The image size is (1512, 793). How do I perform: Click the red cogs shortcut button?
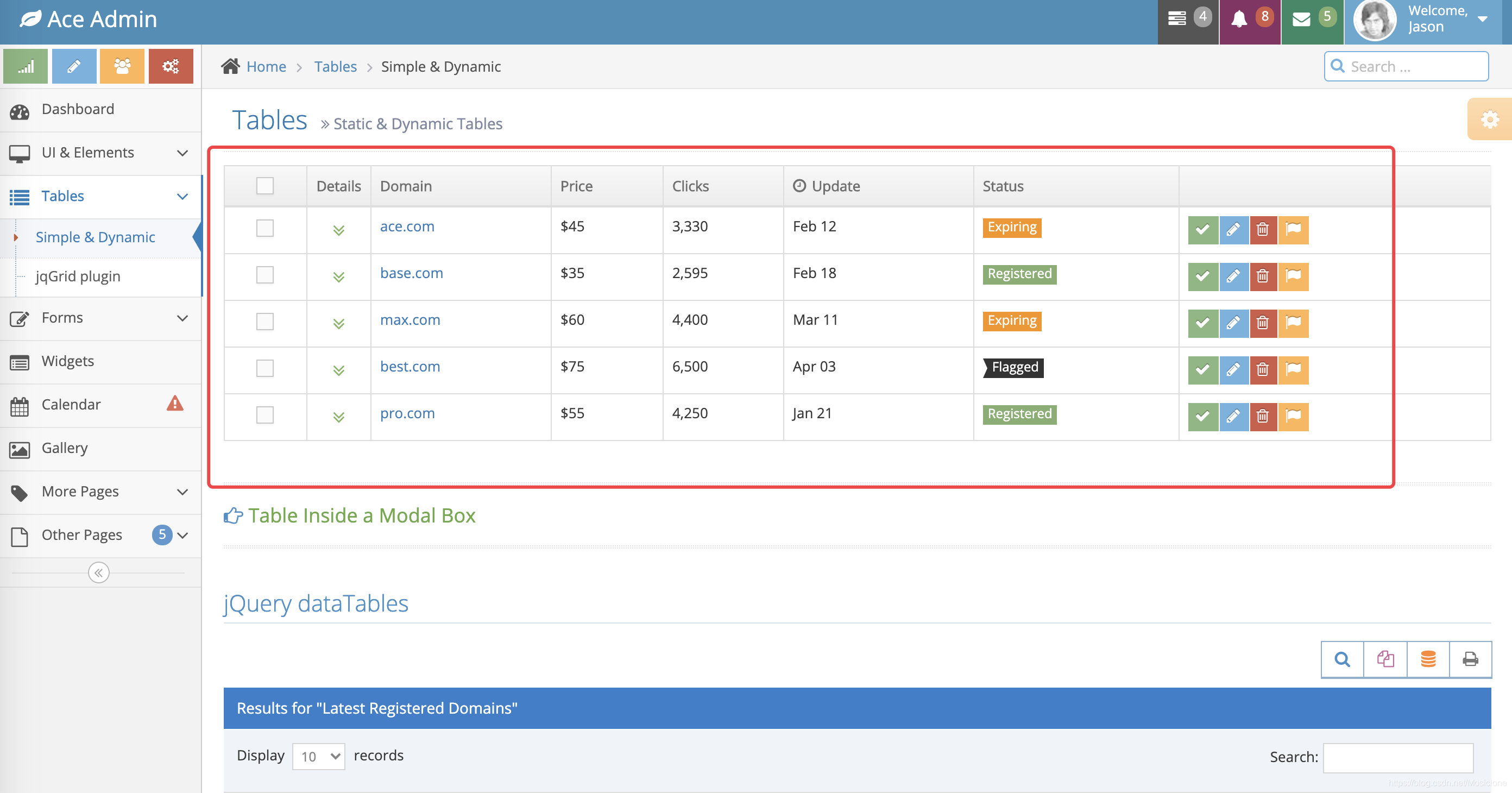point(171,66)
